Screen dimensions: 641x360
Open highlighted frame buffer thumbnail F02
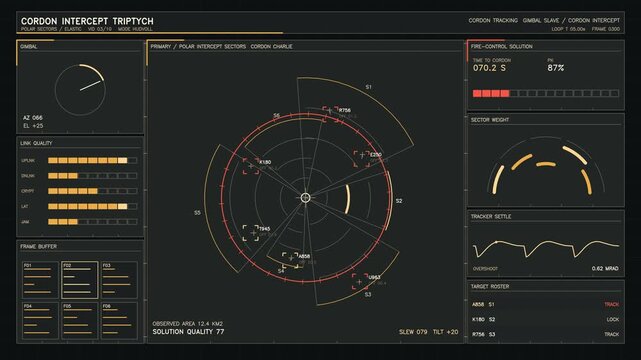tap(80, 280)
